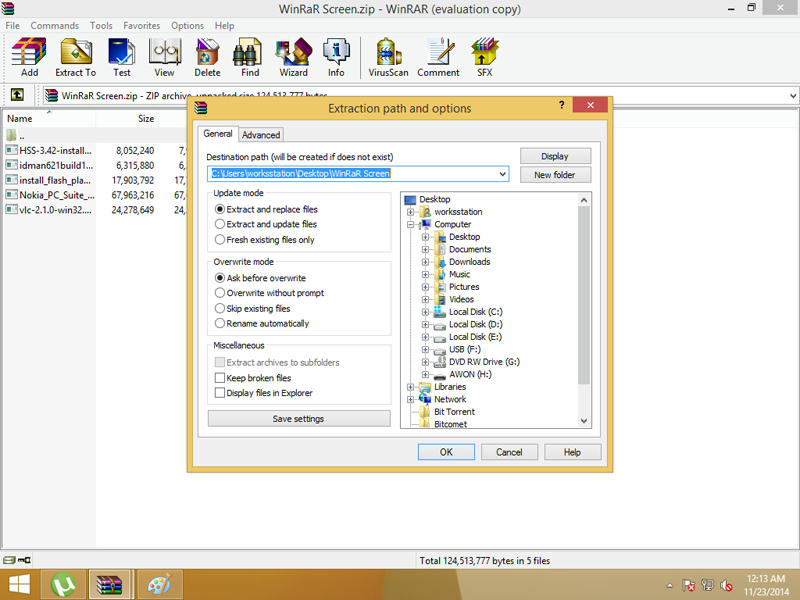Open the destination path dropdown arrow
800x600 pixels.
click(x=502, y=173)
